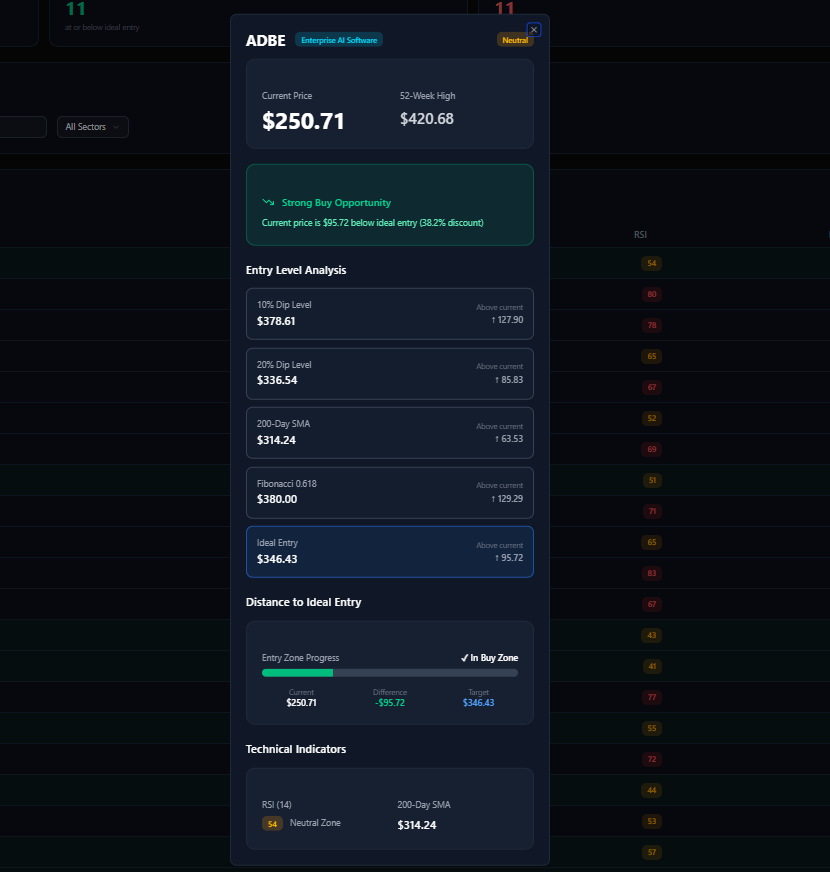
Task: Click the RSI column header in background table
Action: 640,235
